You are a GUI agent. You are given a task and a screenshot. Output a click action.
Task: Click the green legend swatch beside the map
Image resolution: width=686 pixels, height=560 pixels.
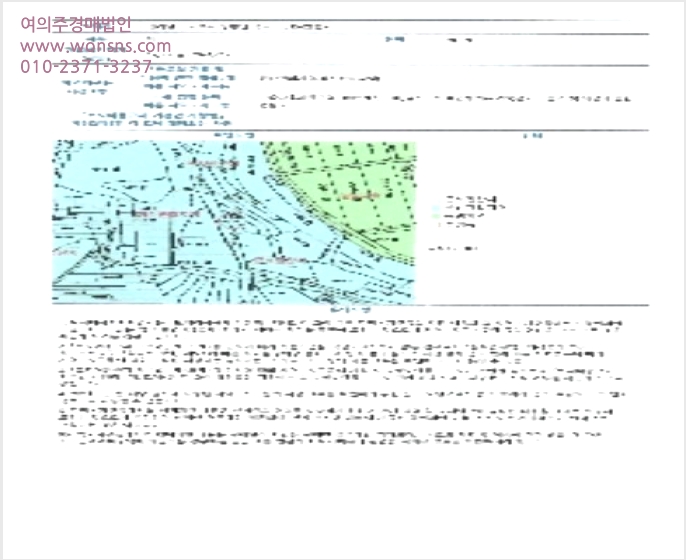pos(436,216)
